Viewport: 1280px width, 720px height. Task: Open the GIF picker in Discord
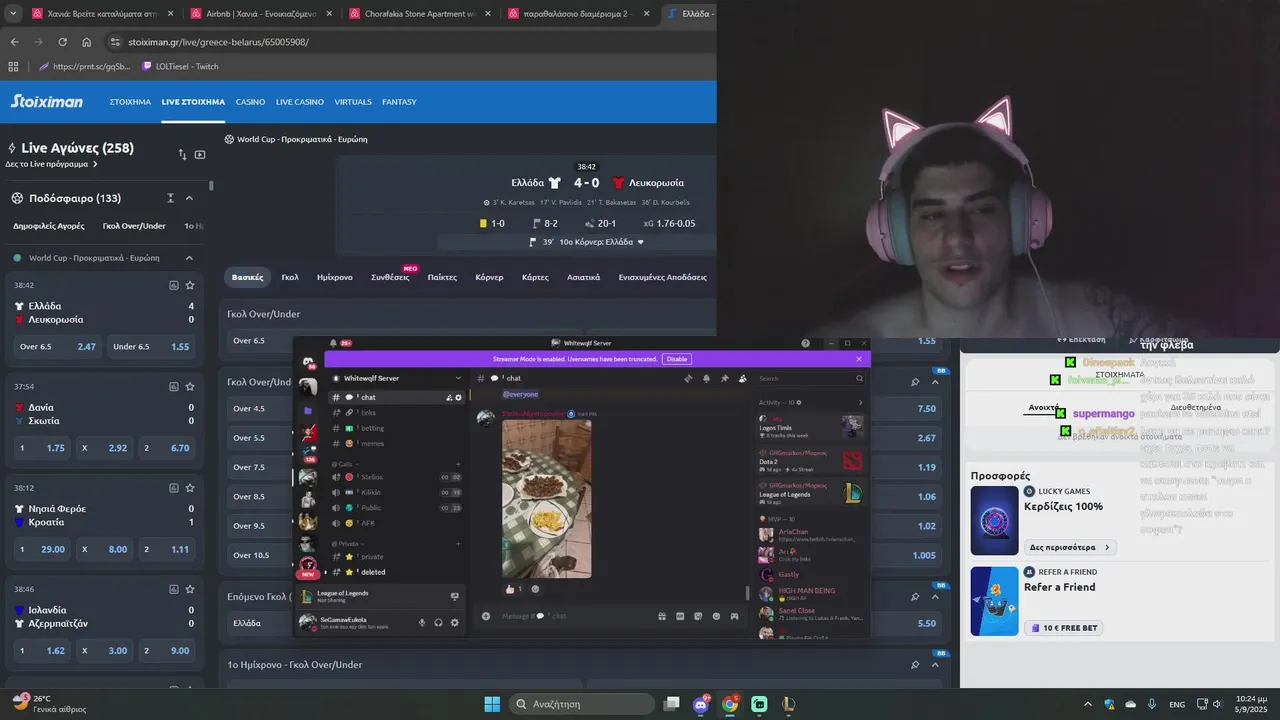[680, 616]
